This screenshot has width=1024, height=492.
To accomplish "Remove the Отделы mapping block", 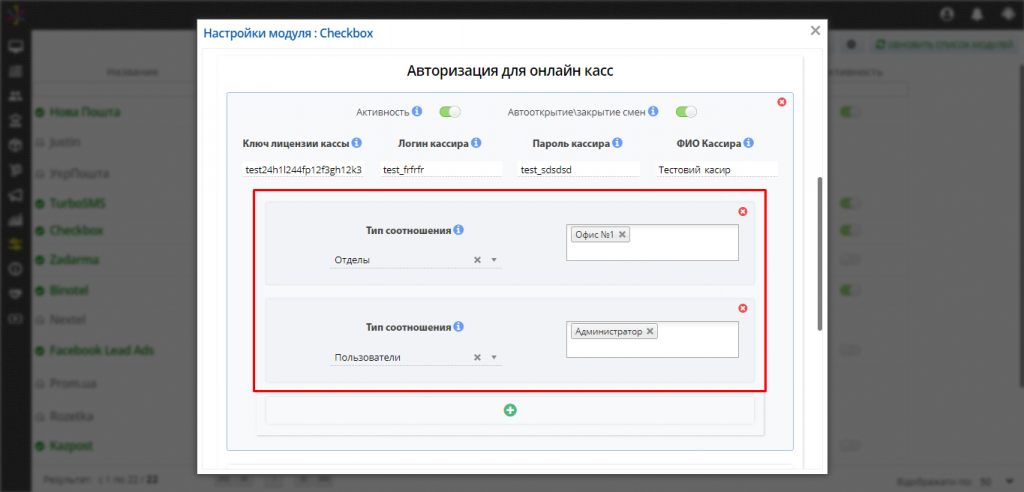I will pos(743,212).
